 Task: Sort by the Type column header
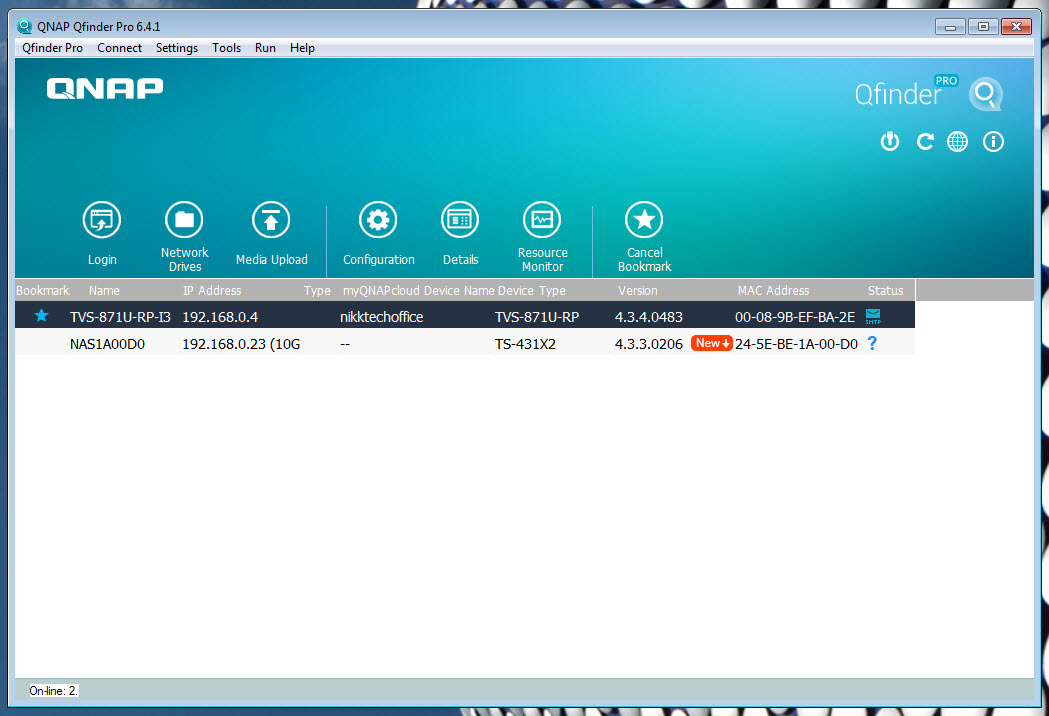point(317,290)
